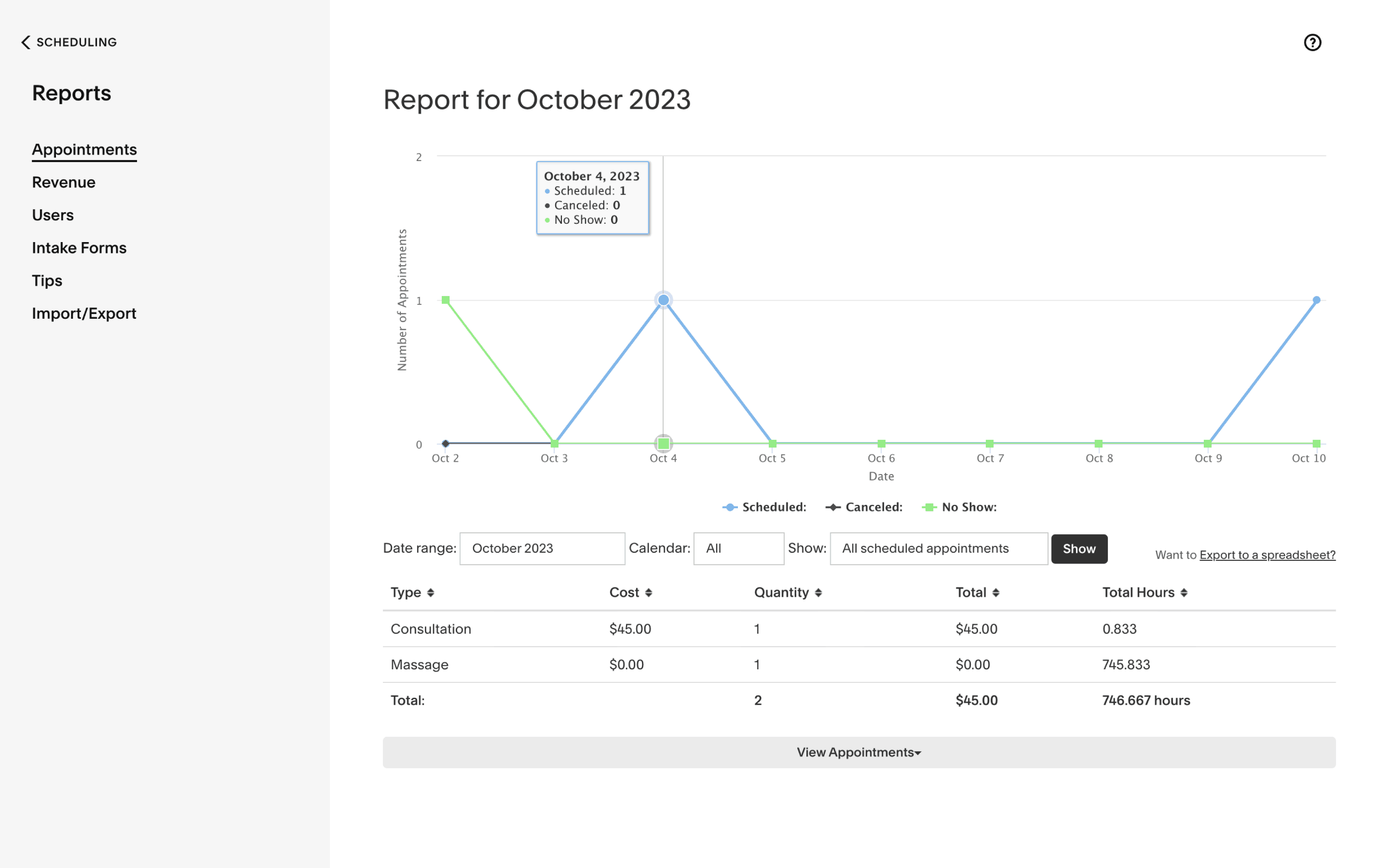Toggle the Scheduled series in legend
The width and height of the screenshot is (1389, 868).
764,507
